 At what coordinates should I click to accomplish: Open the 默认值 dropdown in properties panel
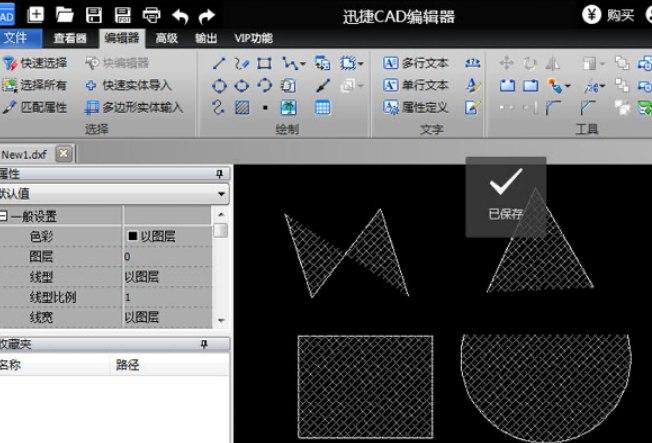point(221,194)
